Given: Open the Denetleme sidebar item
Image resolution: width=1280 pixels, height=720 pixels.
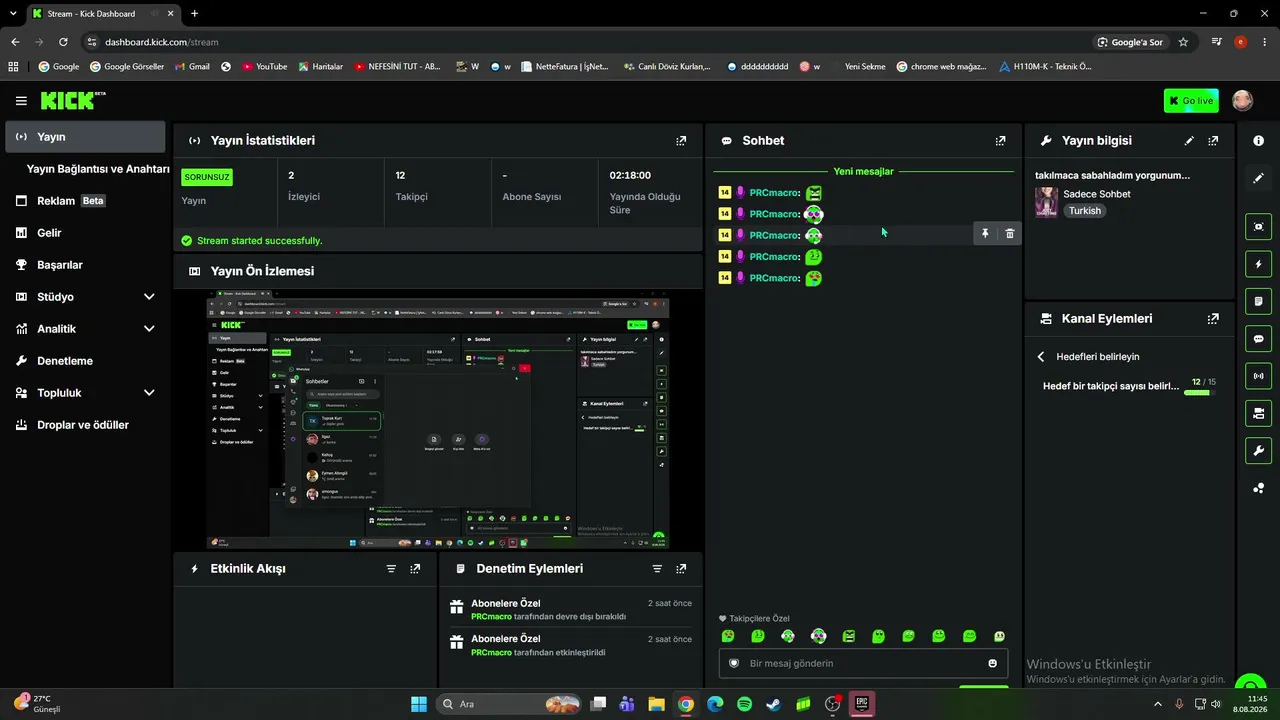Looking at the screenshot, I should click(x=85, y=361).
